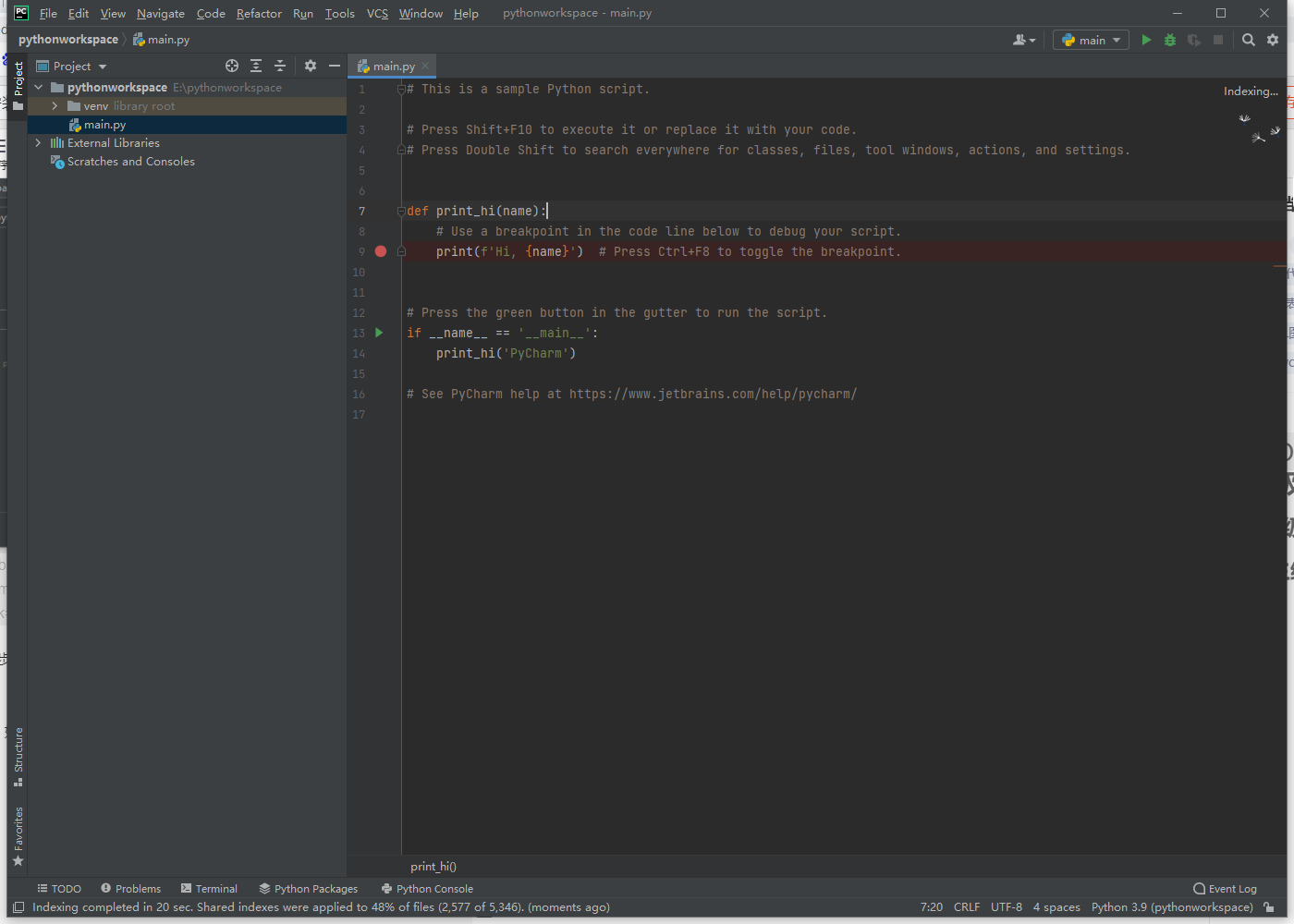Viewport: 1294px width, 924px height.
Task: Toggle tool window bars icon at bottom-left
Action: pos(18,907)
